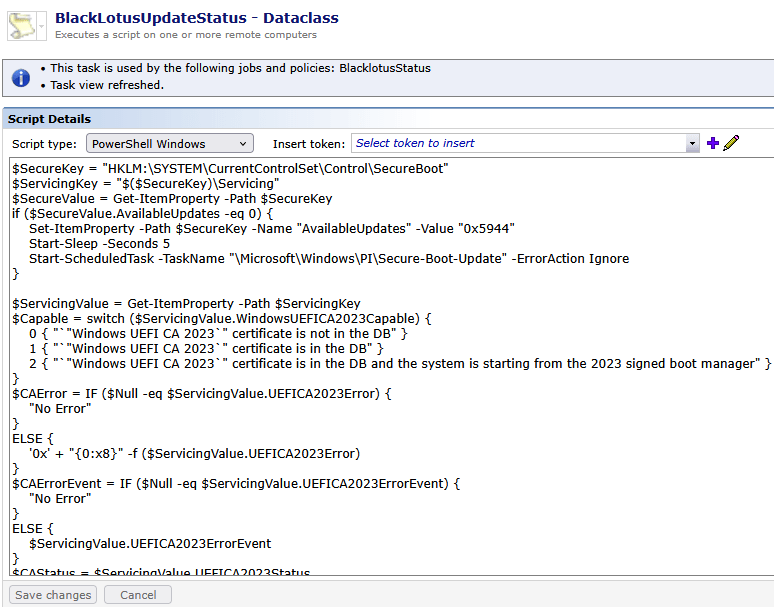Image resolution: width=774 pixels, height=607 pixels.
Task: Click the Start-ScheduledTask Secure-Boot-Update line
Action: (x=329, y=258)
